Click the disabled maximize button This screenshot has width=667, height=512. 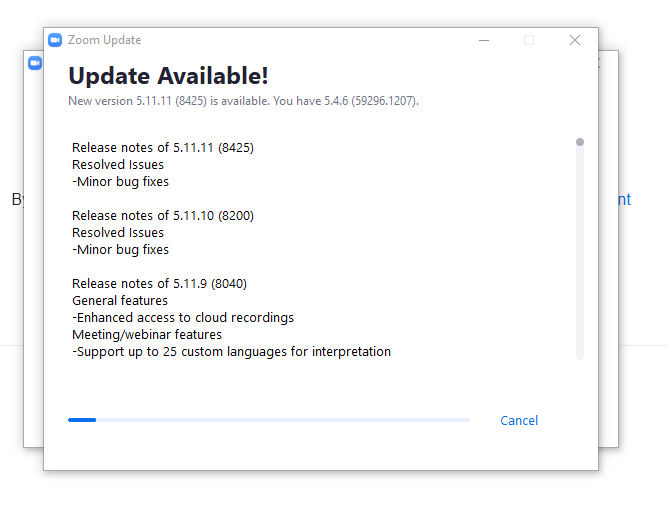coord(529,40)
